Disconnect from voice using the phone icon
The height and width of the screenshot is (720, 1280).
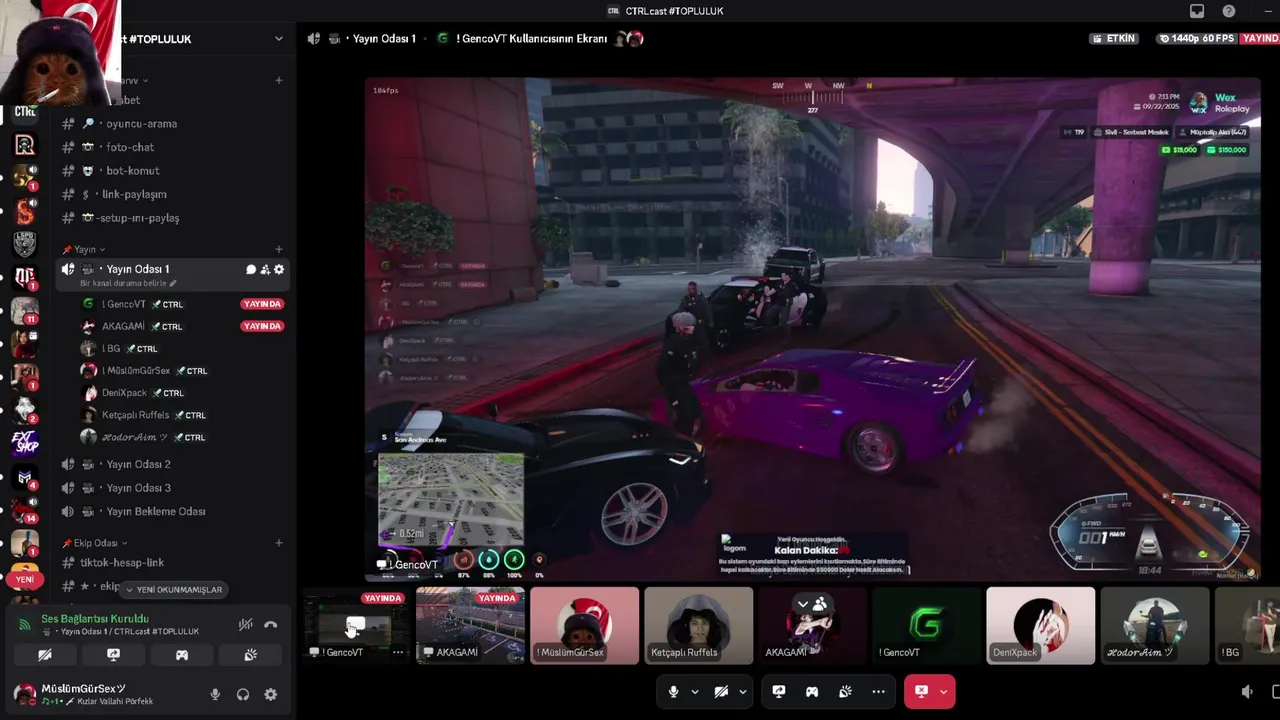coord(270,625)
